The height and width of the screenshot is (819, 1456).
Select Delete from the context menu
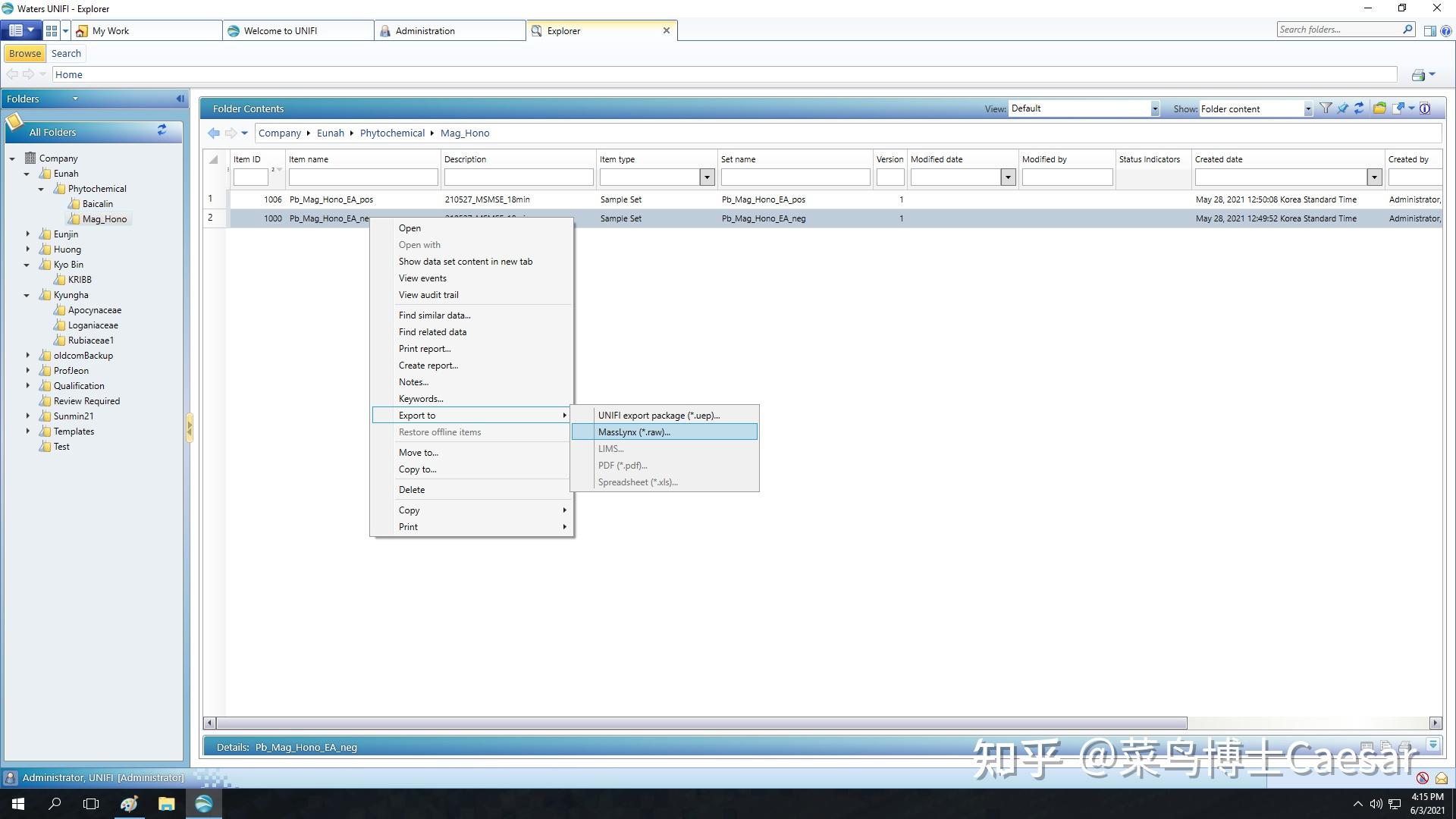click(x=412, y=490)
